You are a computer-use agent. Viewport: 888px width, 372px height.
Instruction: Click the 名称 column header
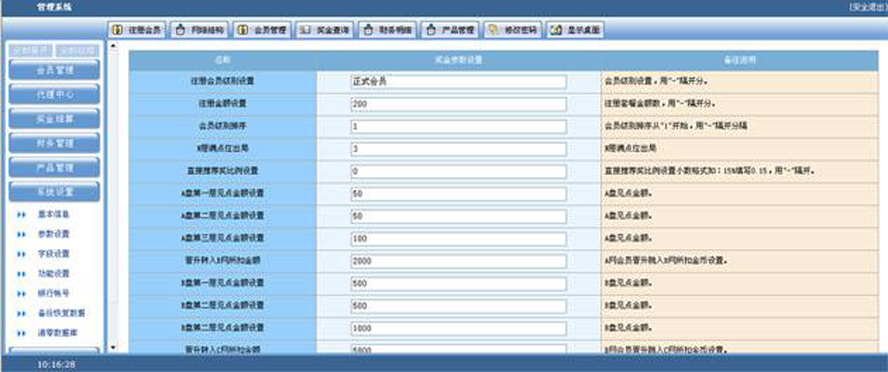[x=223, y=59]
